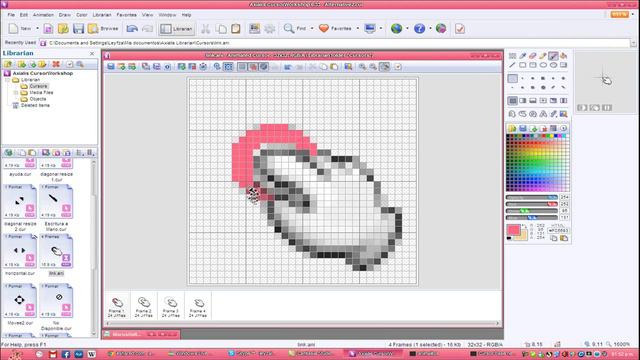
Task: Open the Animation menu
Action: [43, 15]
